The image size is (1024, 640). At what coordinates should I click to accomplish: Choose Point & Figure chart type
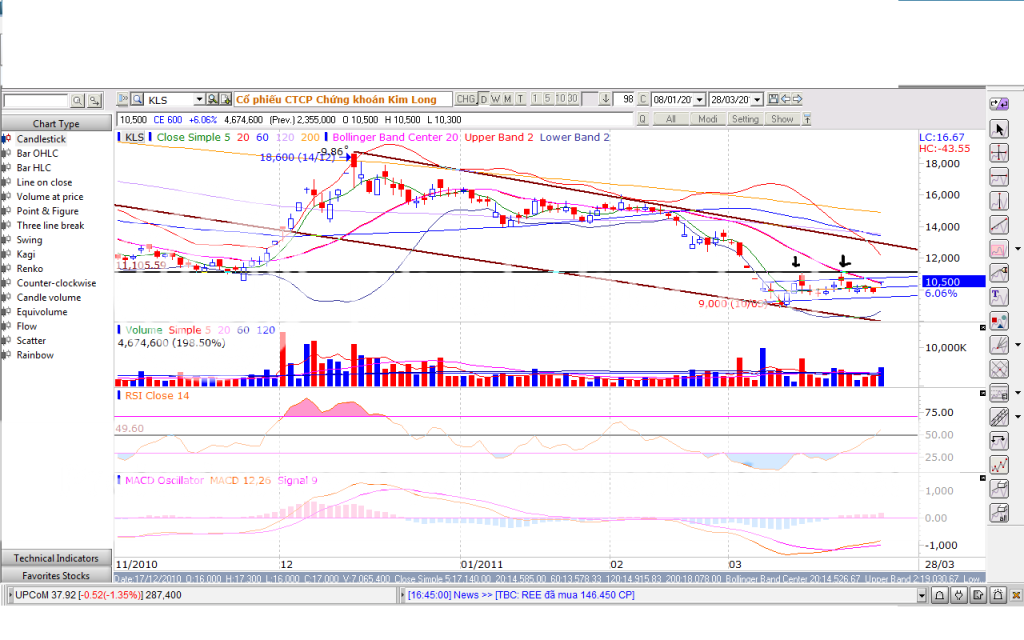click(x=47, y=211)
